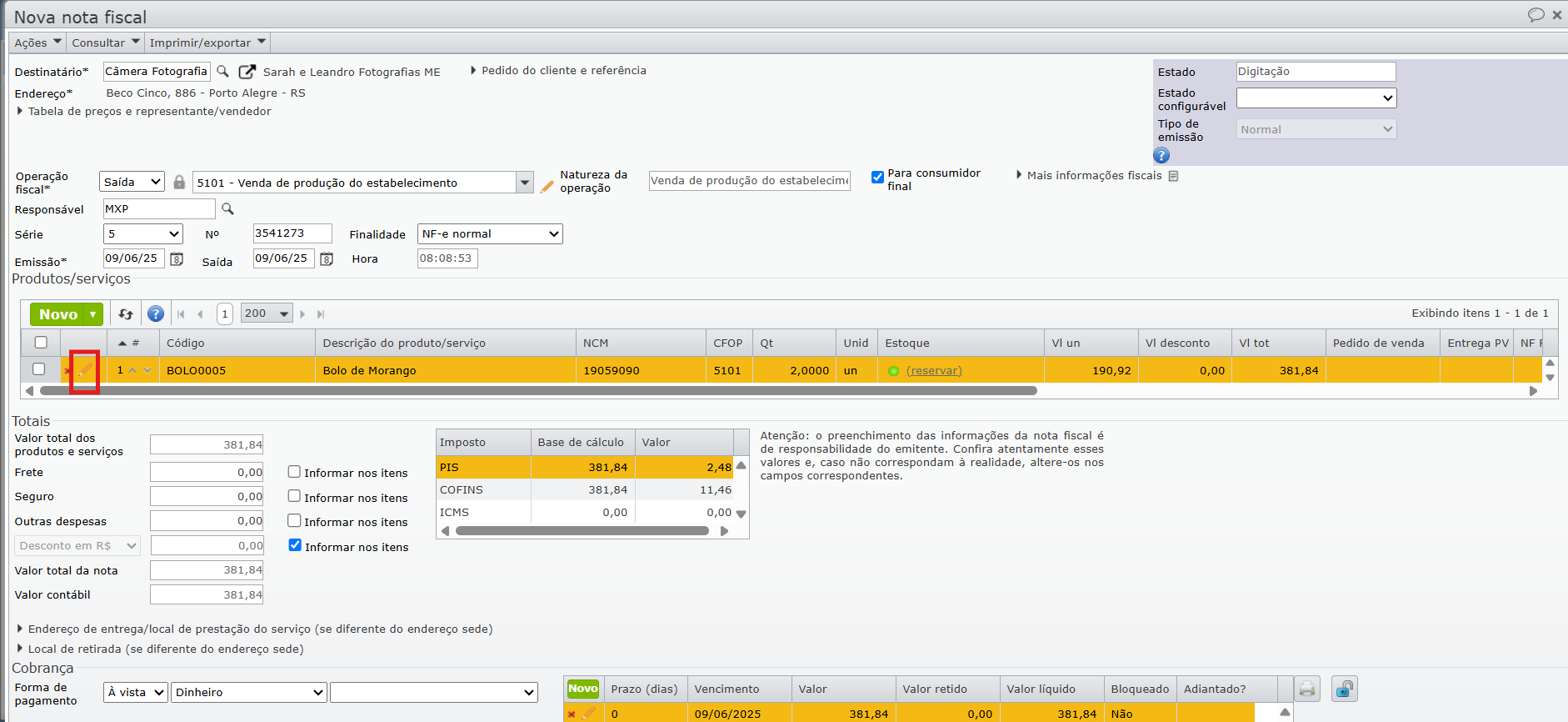Sort products by Descrição do produto/serviço header

coord(445,343)
